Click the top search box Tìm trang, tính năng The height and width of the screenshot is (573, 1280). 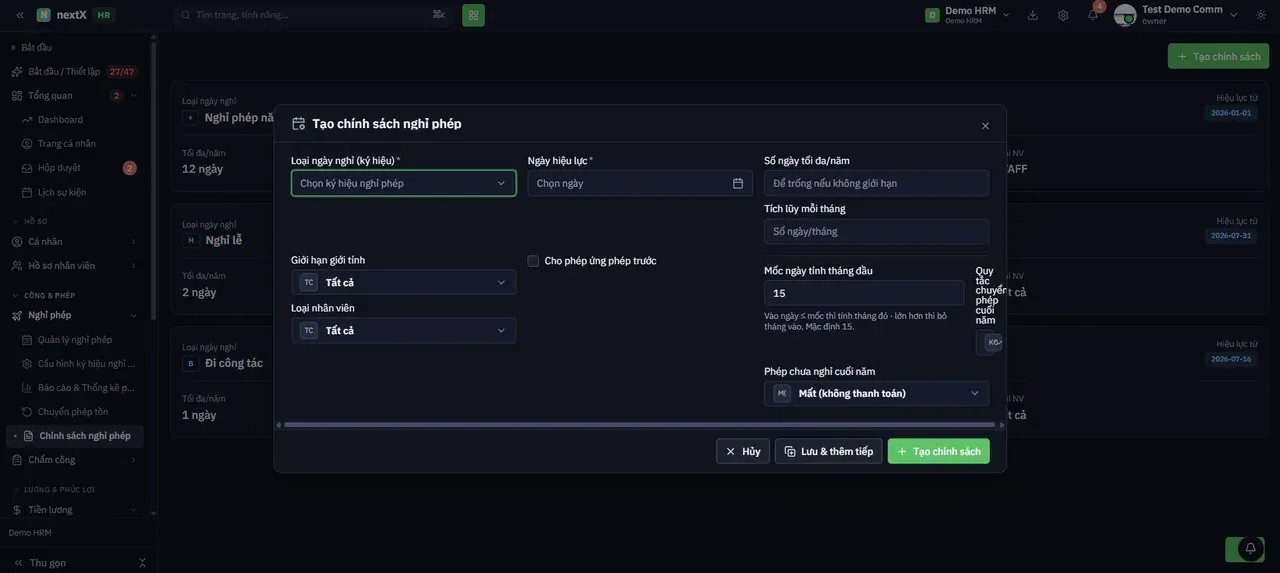(x=310, y=15)
